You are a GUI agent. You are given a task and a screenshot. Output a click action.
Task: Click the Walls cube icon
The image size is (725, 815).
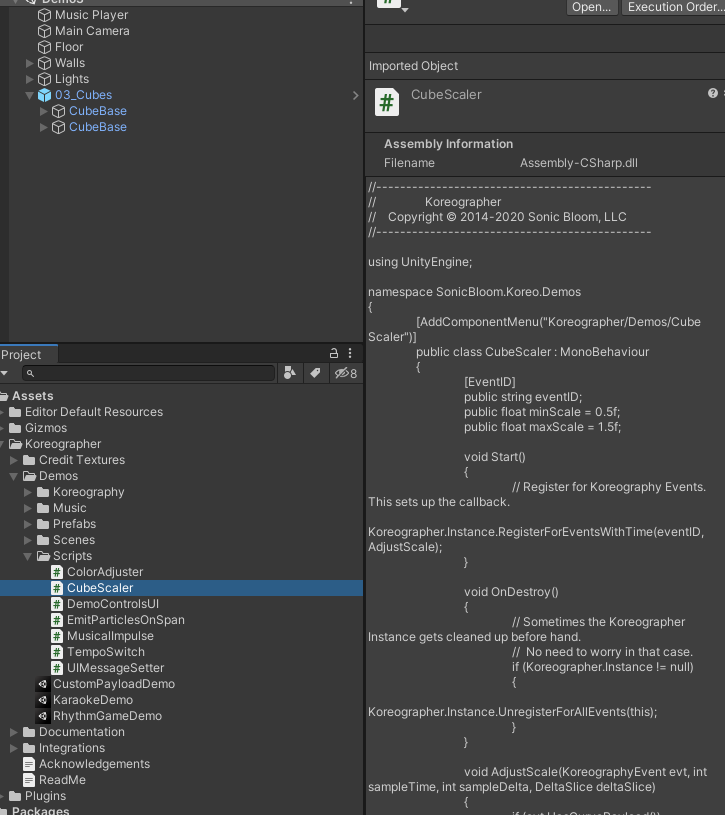coord(45,63)
